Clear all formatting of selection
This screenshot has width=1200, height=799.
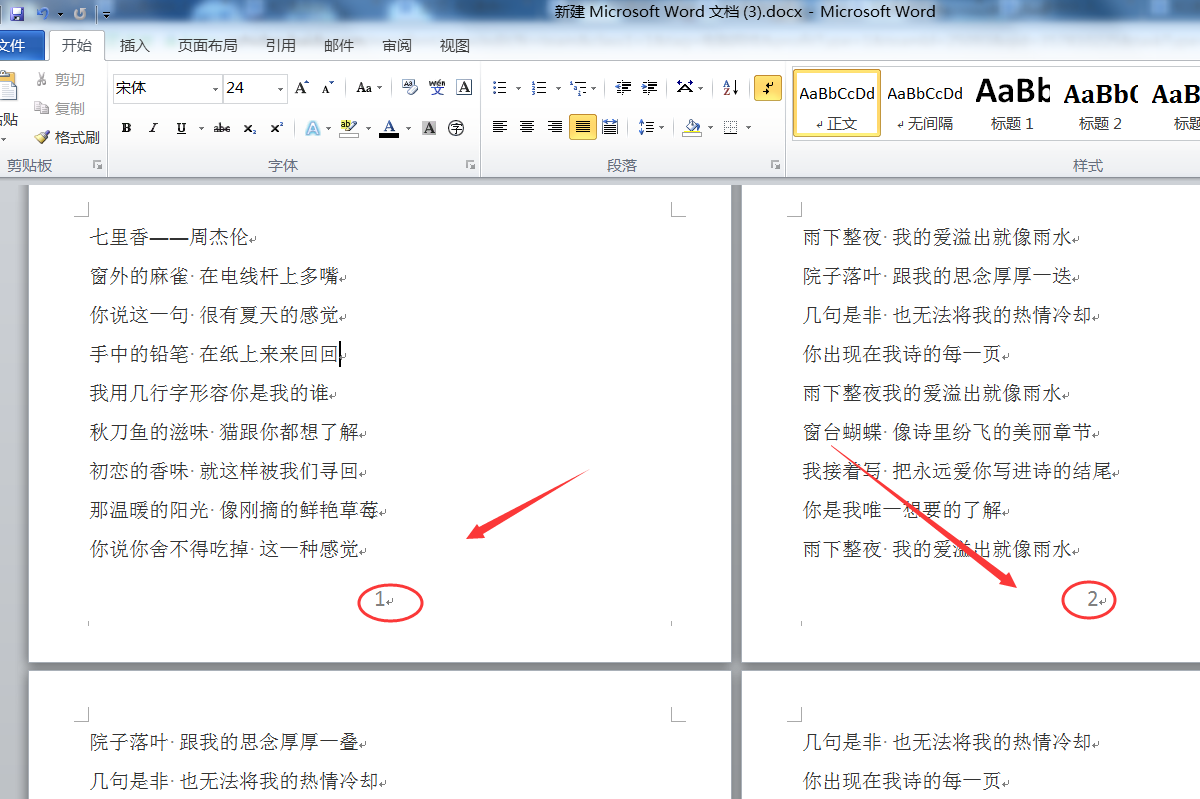(410, 88)
